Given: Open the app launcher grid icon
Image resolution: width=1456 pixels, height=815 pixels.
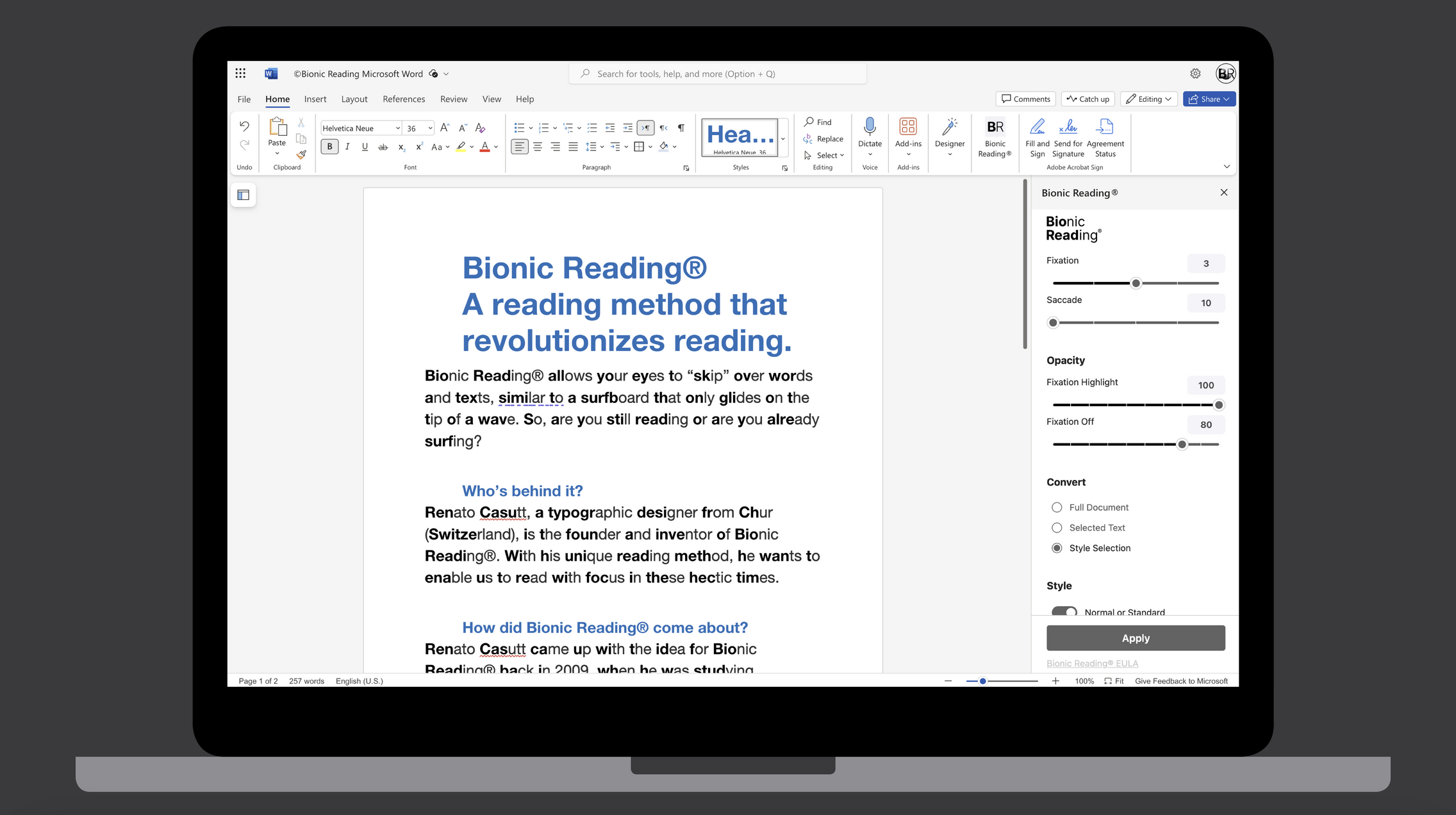Looking at the screenshot, I should [240, 74].
